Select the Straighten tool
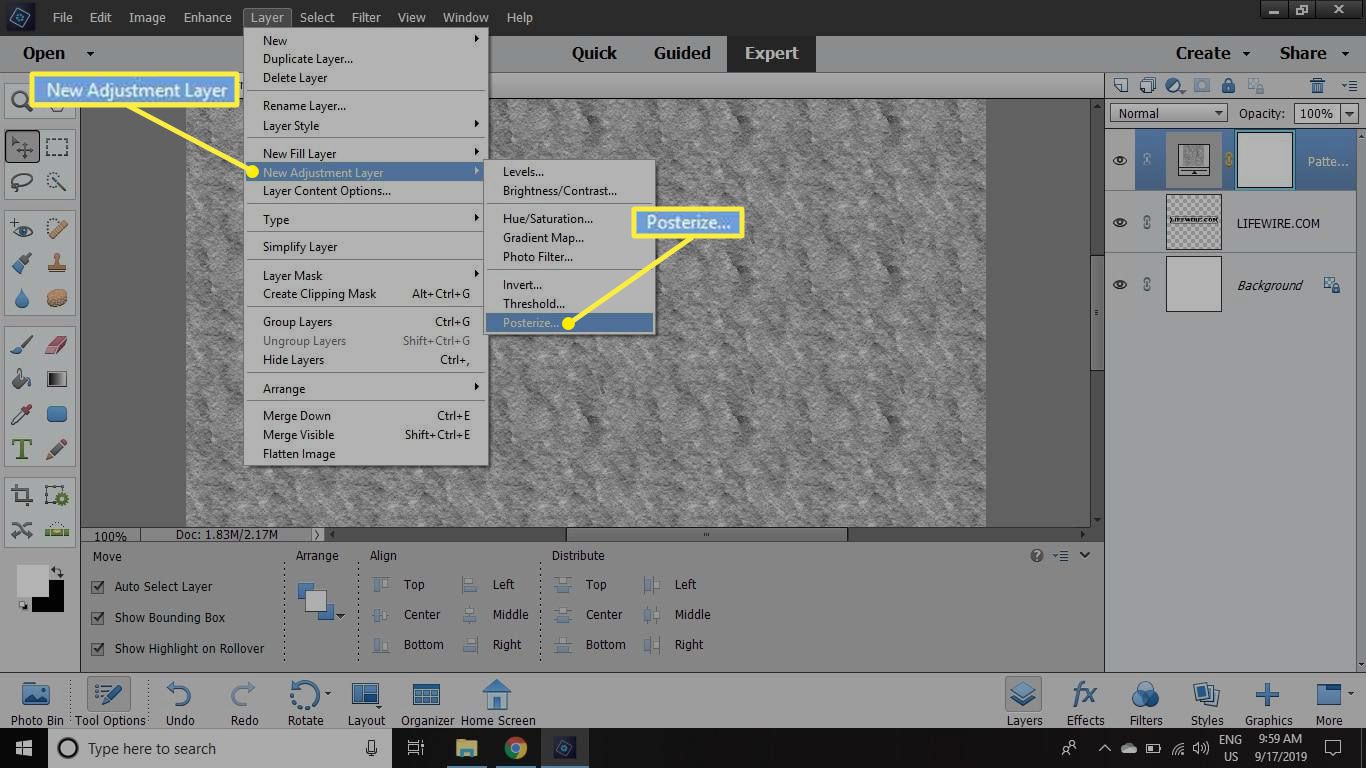This screenshot has height=768, width=1366. 57,529
